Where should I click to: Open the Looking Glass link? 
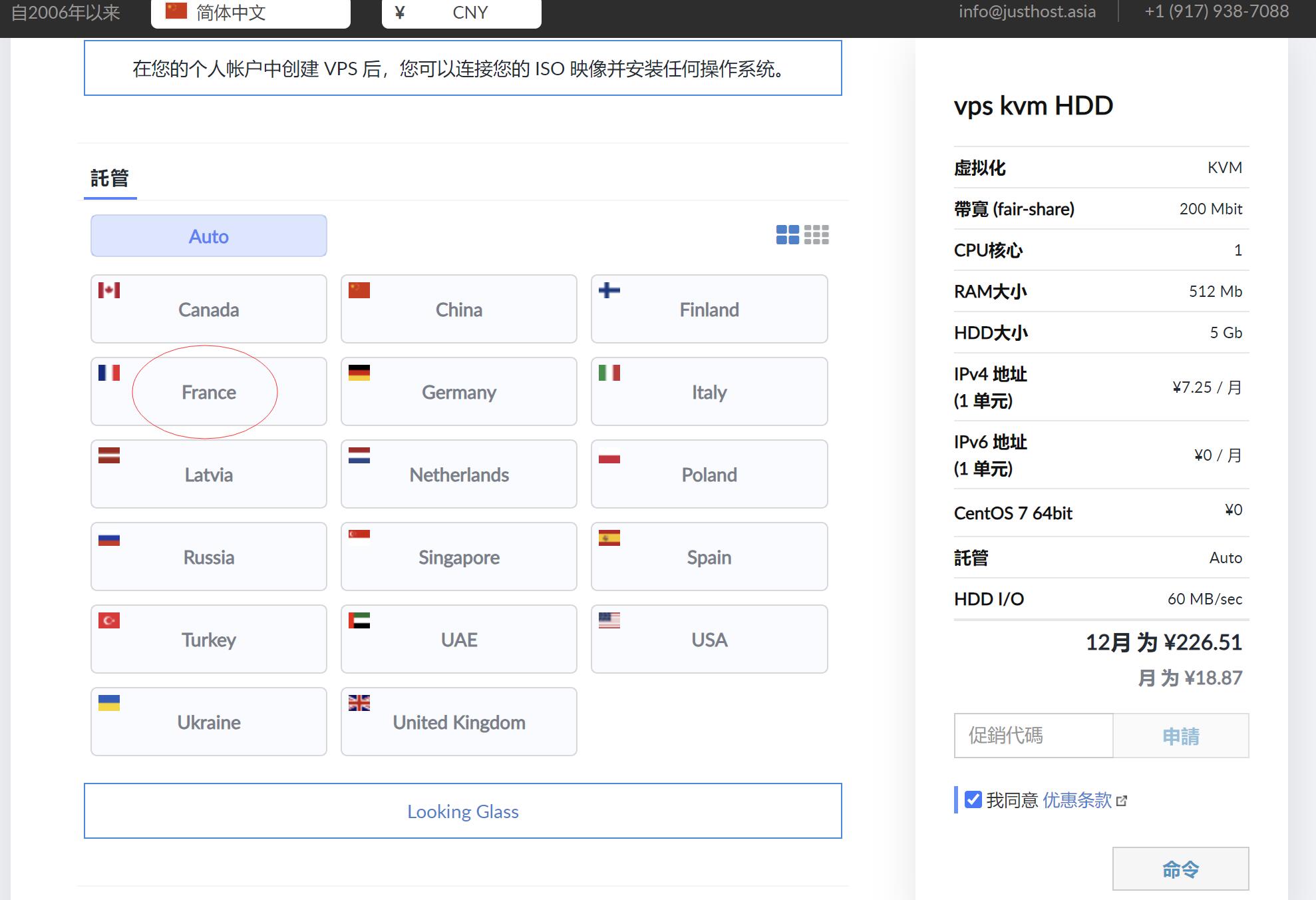pyautogui.click(x=463, y=811)
